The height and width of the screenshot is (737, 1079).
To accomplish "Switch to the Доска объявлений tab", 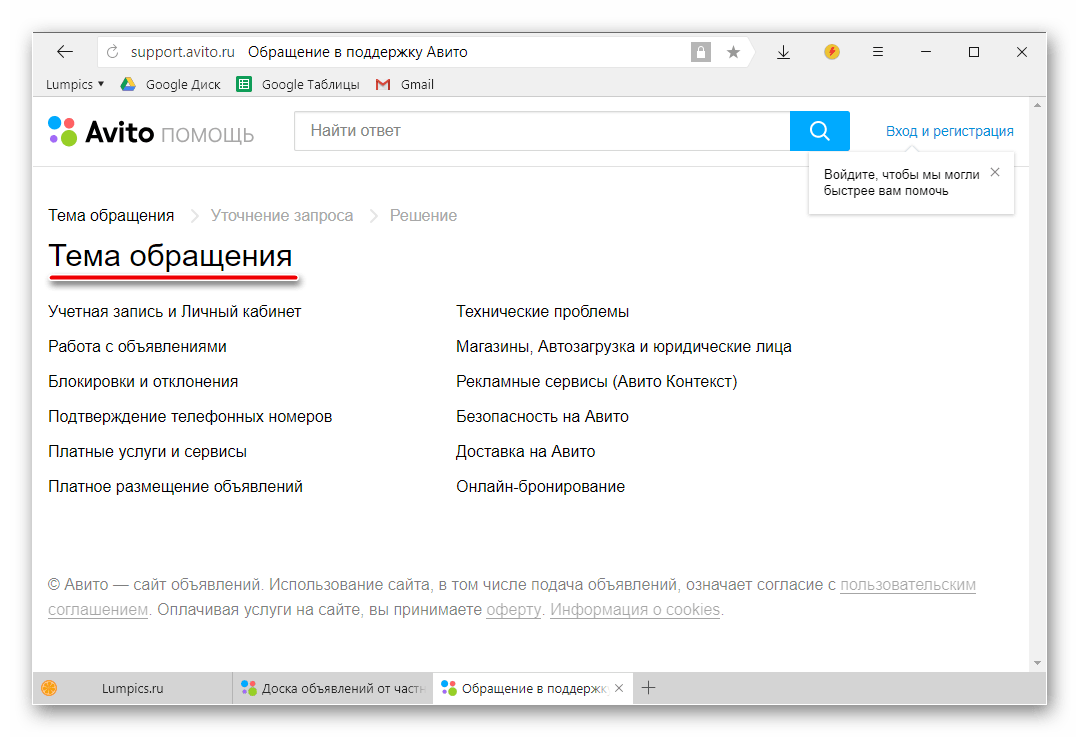I will pos(333,688).
